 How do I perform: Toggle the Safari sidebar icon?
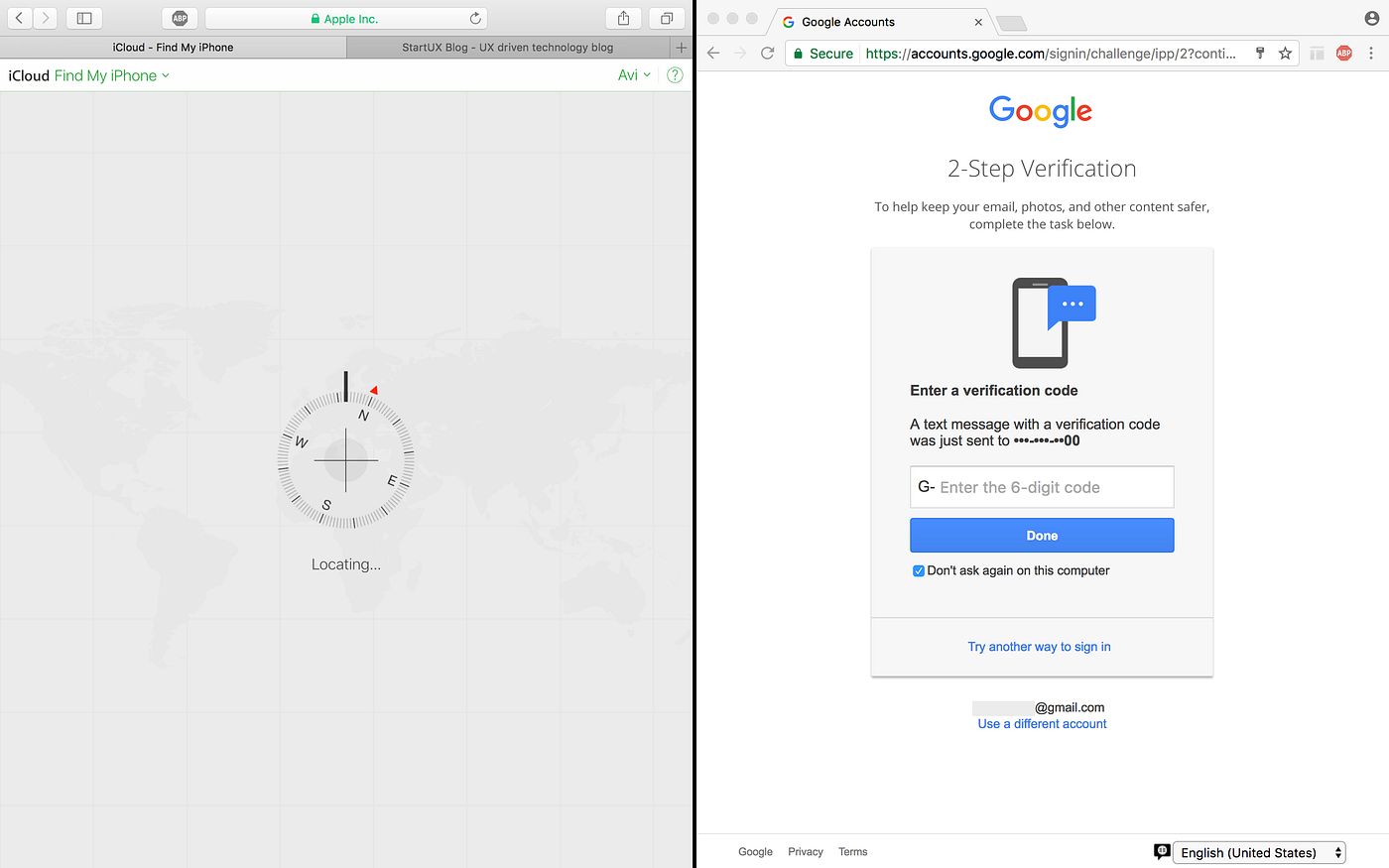coord(83,18)
